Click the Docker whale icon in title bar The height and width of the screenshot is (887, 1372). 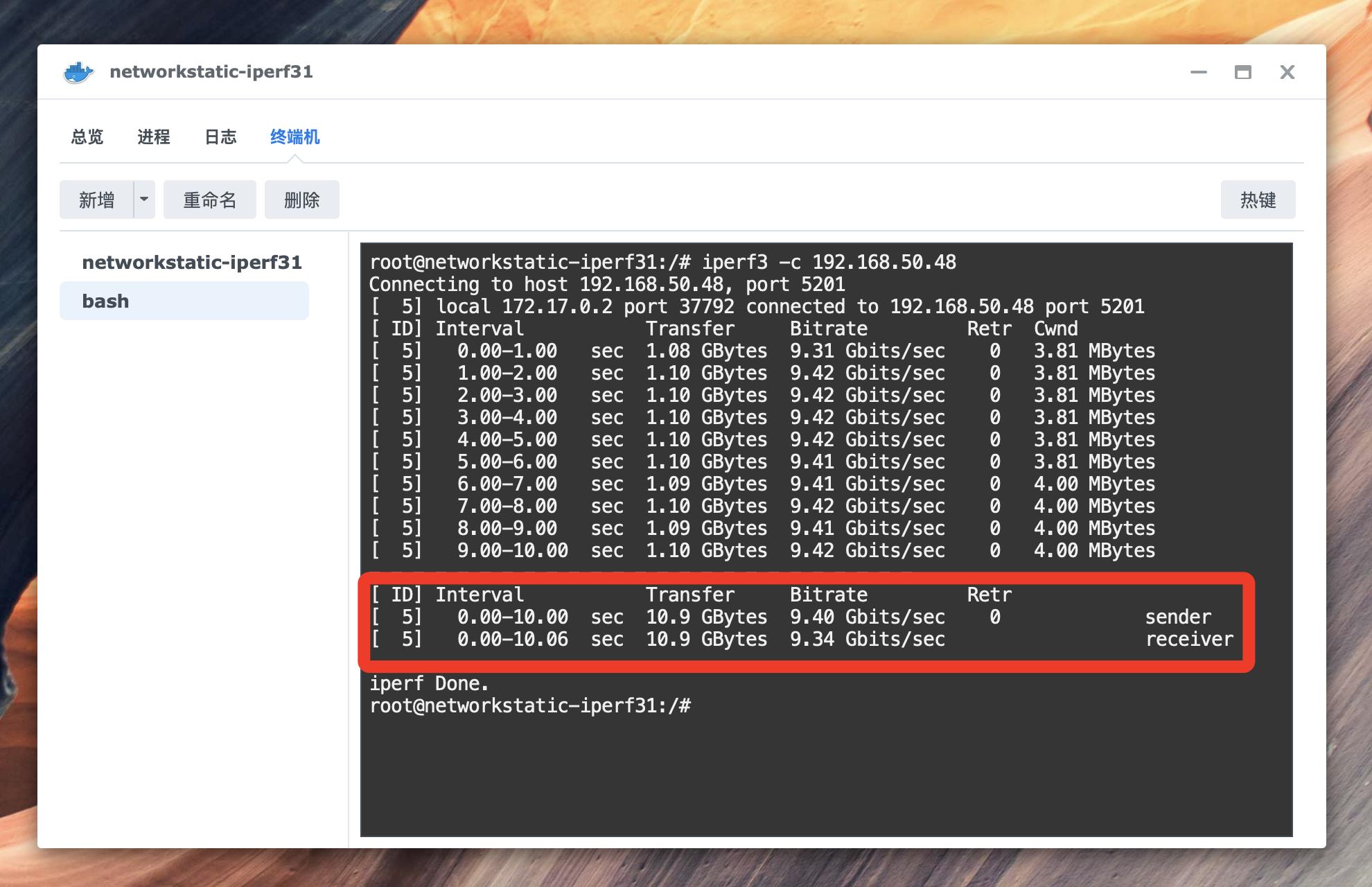pyautogui.click(x=78, y=72)
